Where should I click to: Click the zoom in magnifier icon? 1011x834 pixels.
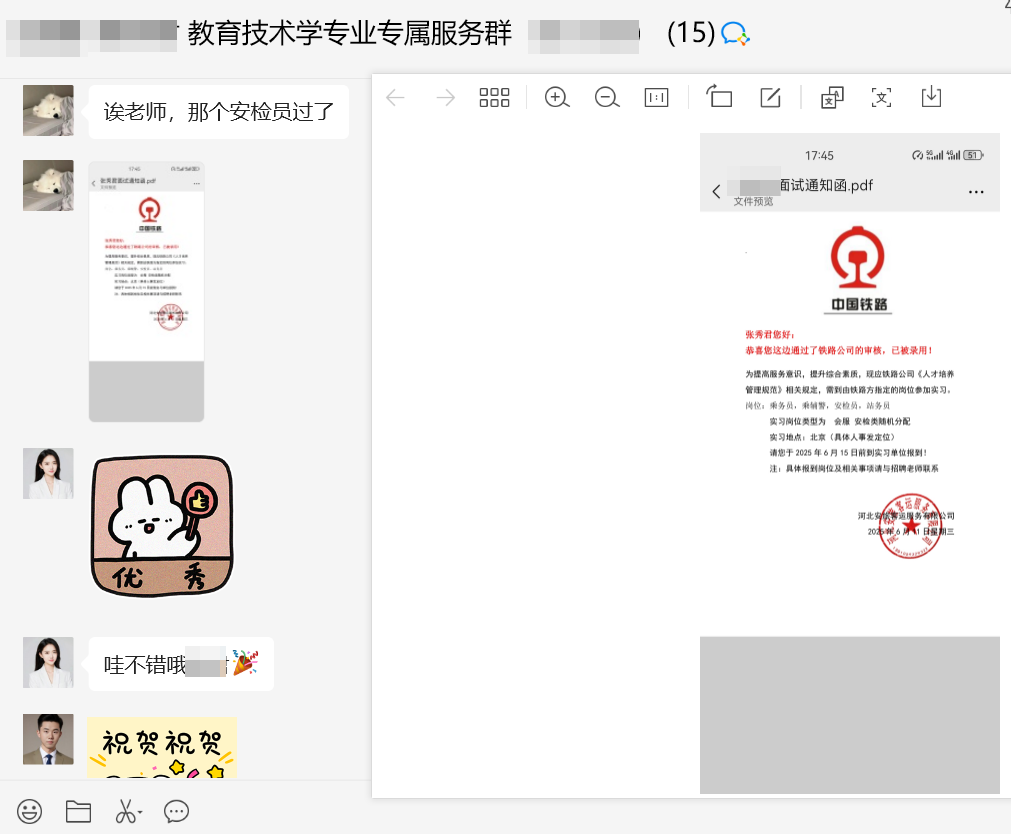(557, 97)
